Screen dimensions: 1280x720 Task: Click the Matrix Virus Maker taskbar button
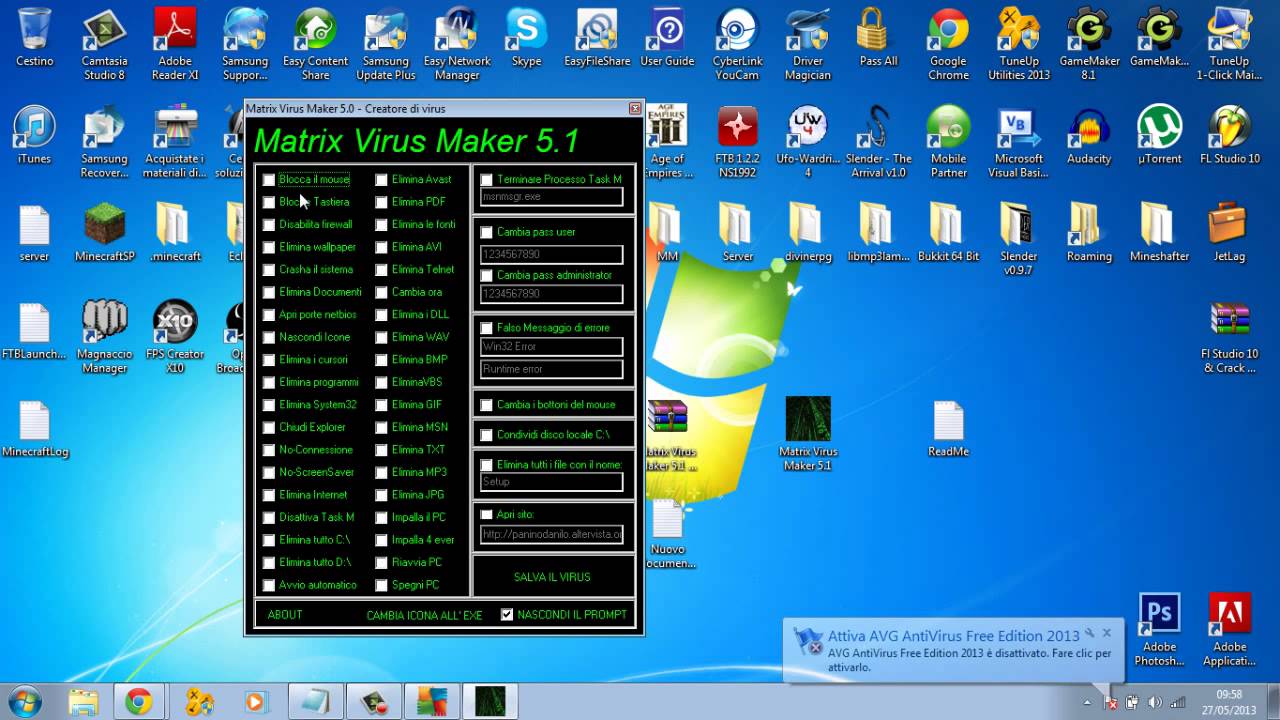[490, 701]
